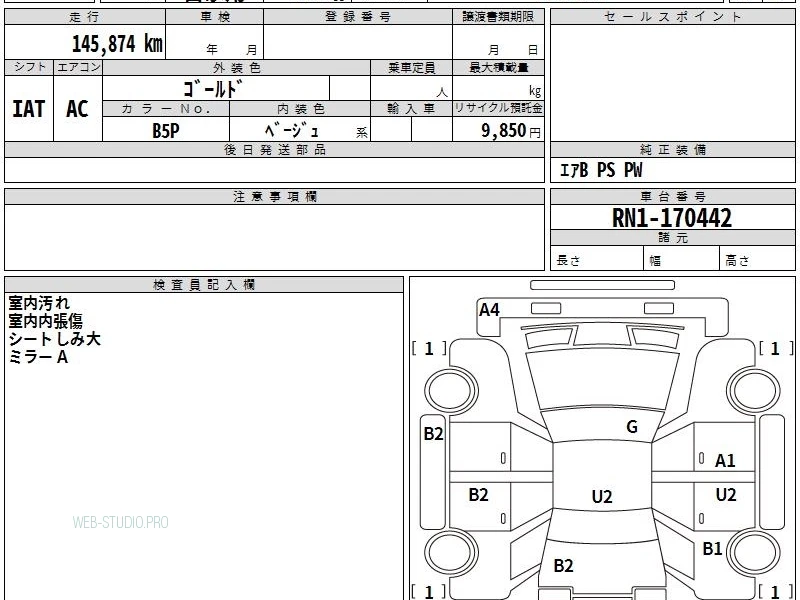Click the 車検 inspection header
This screenshot has height=600, width=800.
(215, 17)
